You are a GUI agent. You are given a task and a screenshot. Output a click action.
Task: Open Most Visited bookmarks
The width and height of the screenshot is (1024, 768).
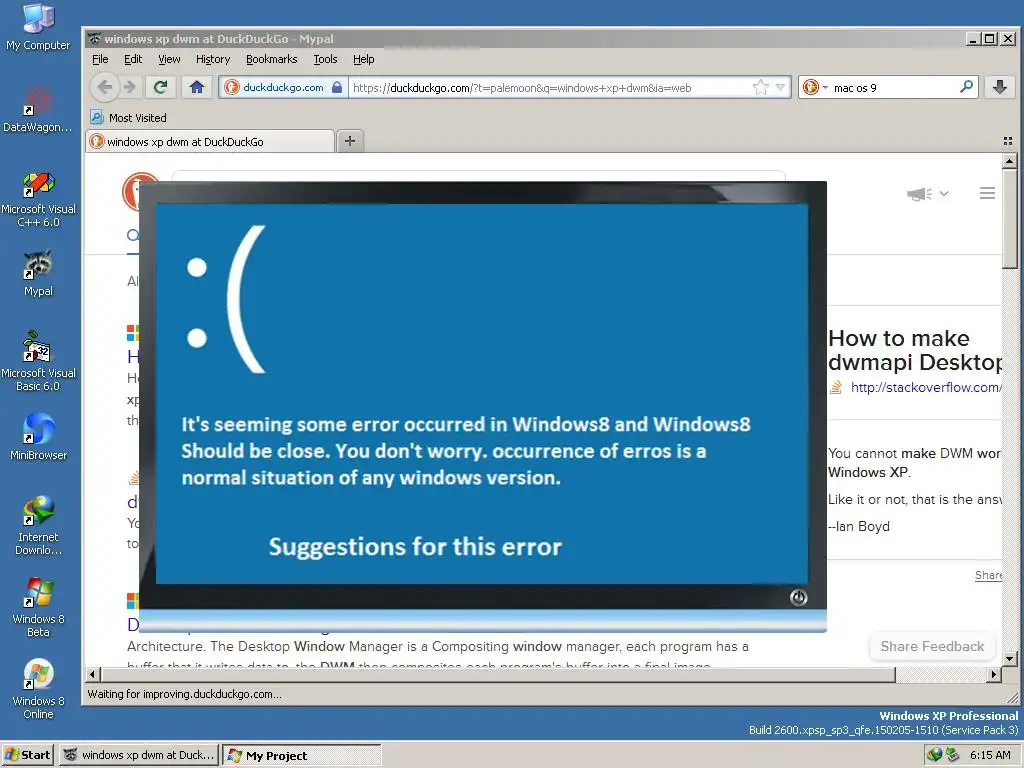pos(129,118)
